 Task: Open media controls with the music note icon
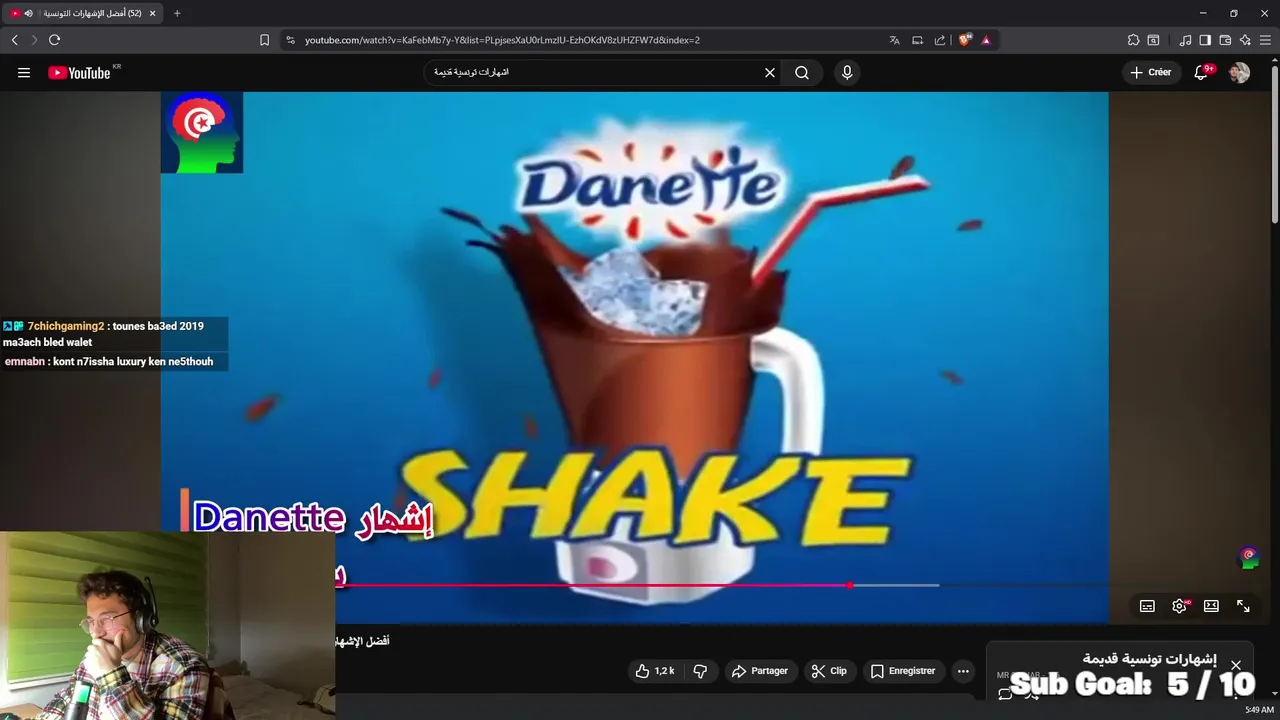point(1185,40)
